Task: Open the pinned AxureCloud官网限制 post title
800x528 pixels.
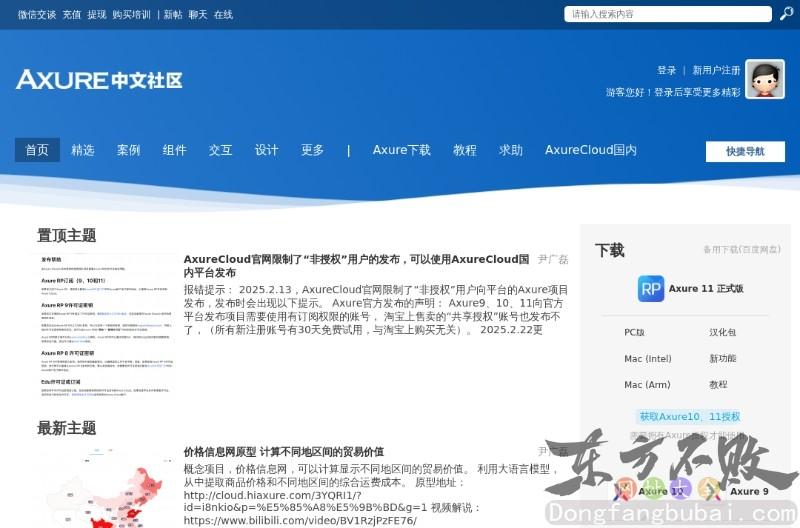Action: (x=356, y=266)
